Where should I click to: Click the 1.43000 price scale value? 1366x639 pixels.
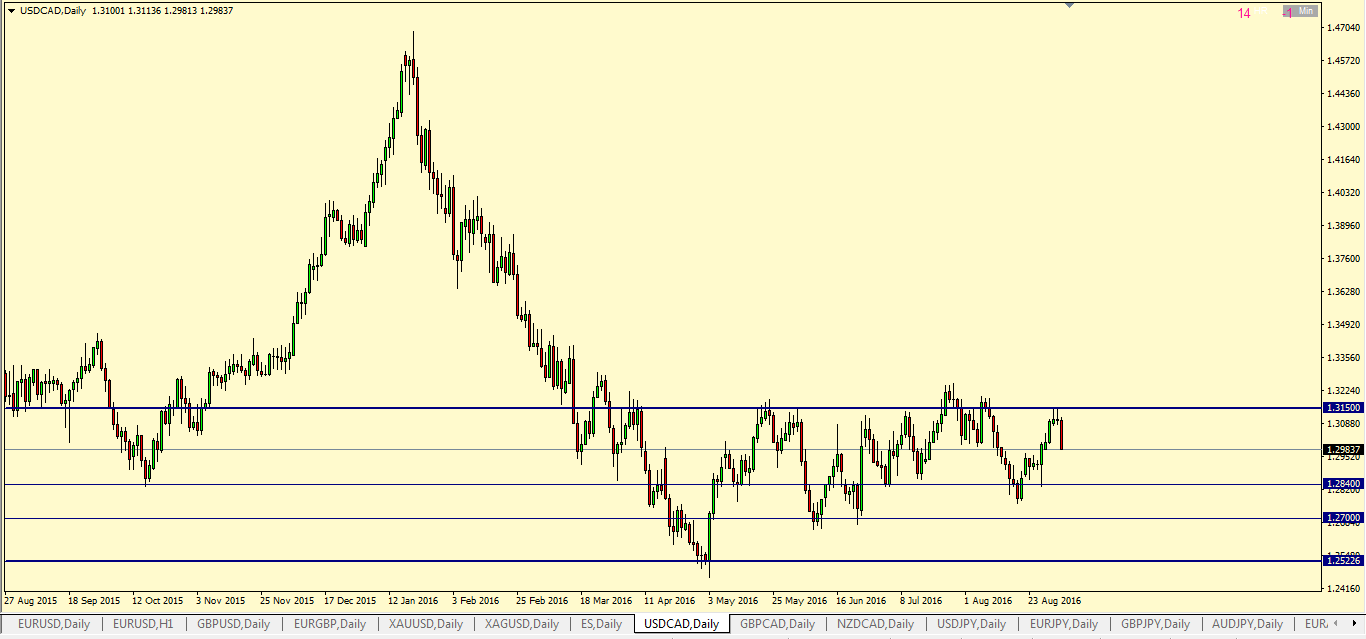click(1342, 127)
